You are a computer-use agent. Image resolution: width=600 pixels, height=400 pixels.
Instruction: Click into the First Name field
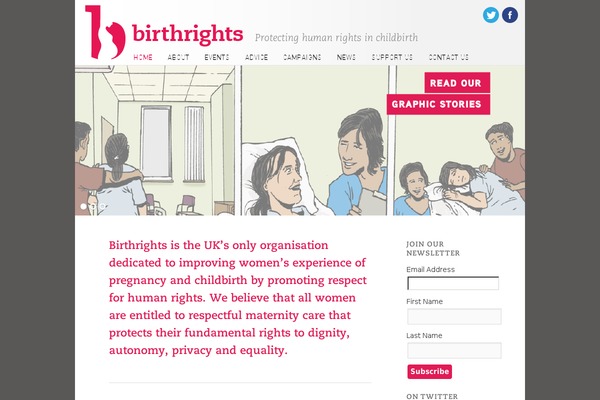tap(454, 317)
